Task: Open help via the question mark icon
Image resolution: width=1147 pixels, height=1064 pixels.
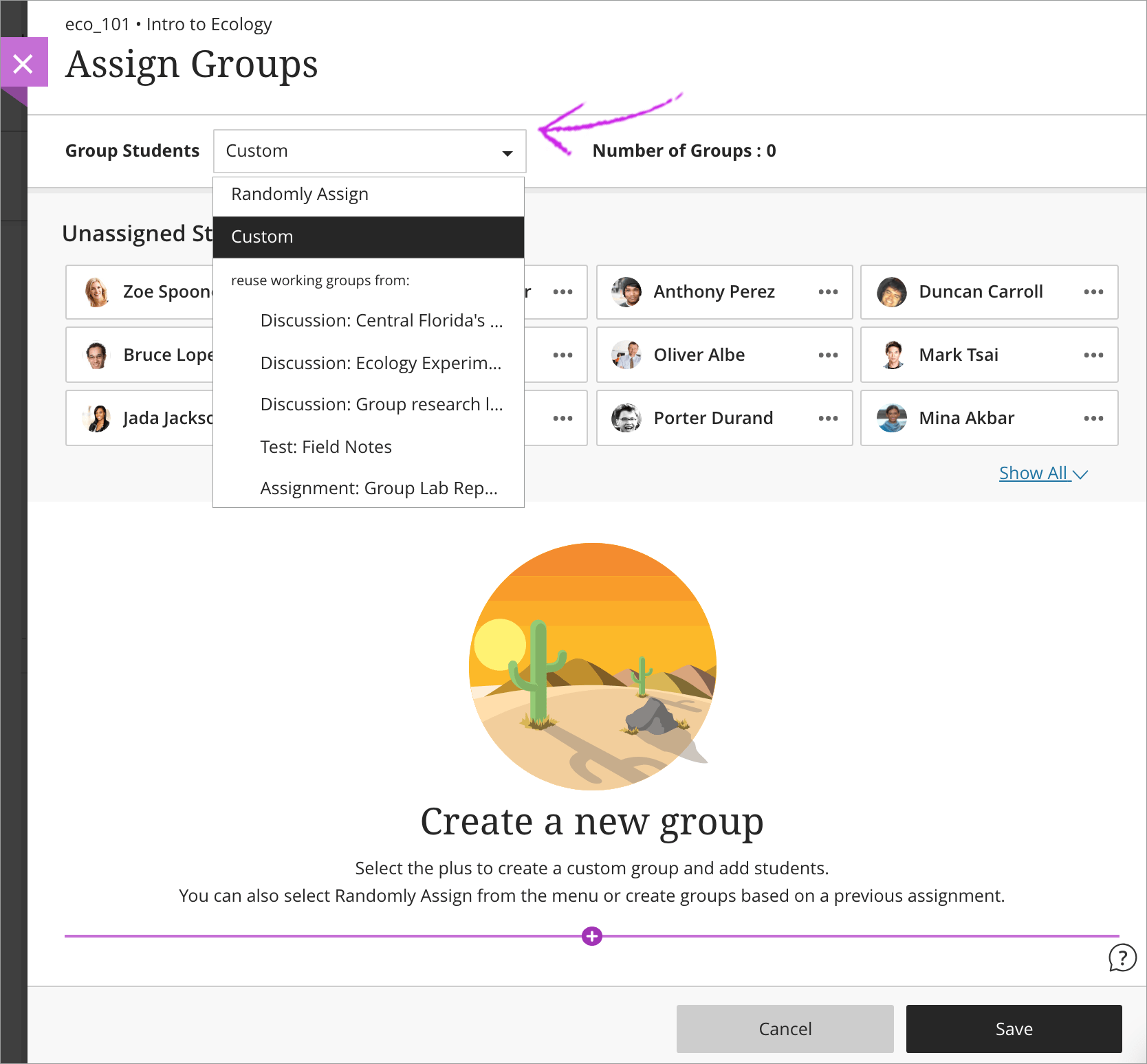Action: tap(1122, 958)
